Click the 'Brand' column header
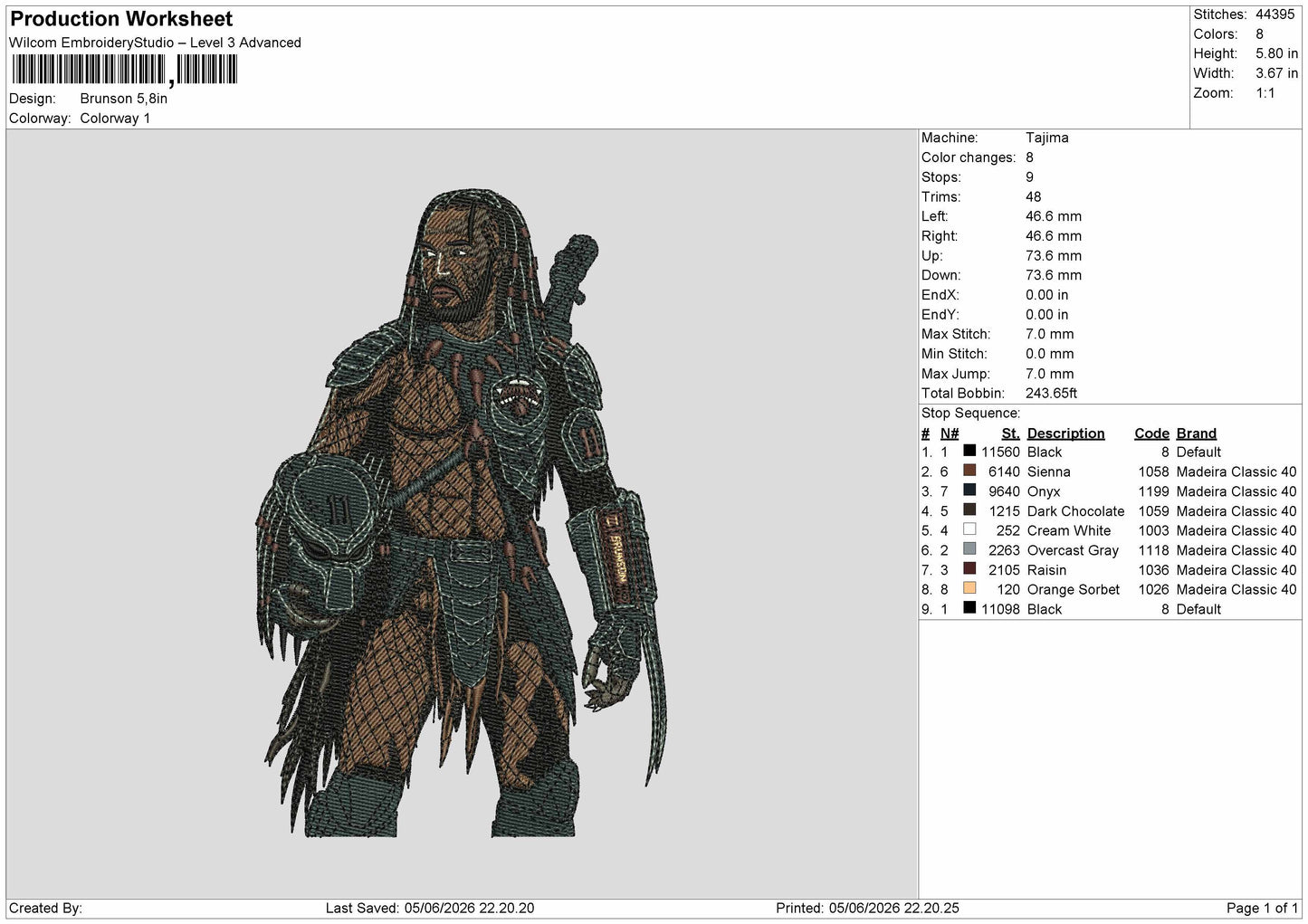The width and height of the screenshot is (1308, 924). [1196, 433]
